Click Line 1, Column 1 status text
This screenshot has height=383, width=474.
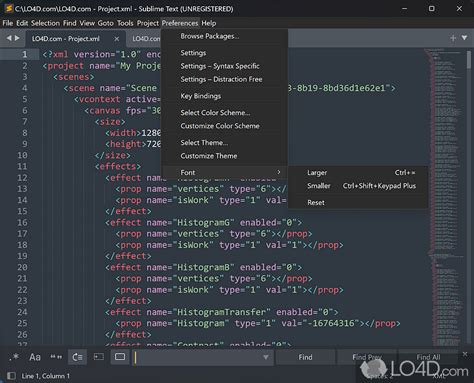(46, 376)
